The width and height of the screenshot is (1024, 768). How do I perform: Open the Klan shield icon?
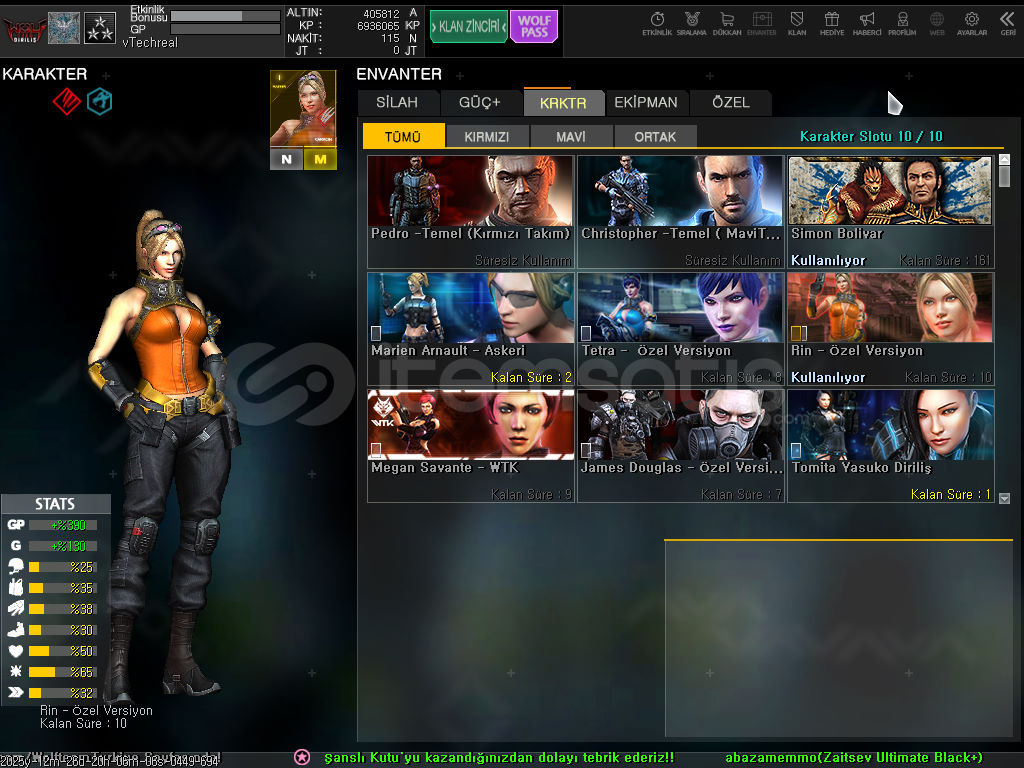(x=797, y=23)
